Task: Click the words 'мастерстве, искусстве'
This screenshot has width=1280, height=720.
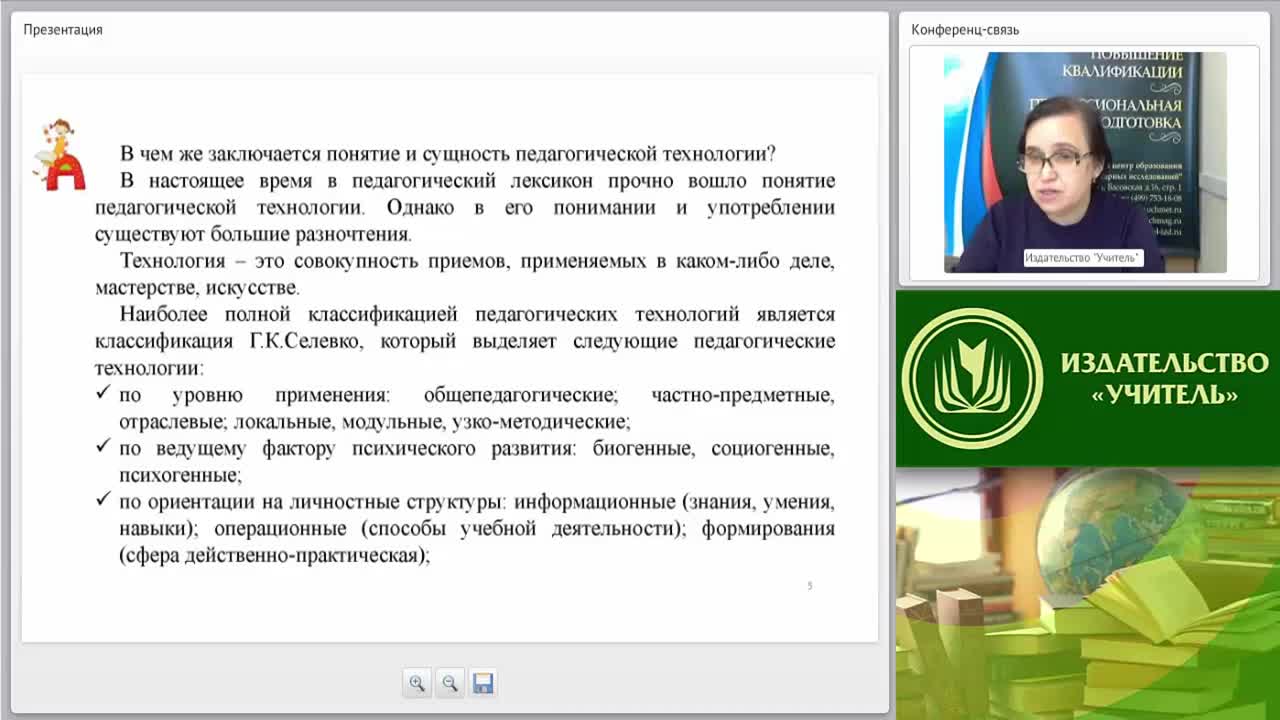Action: pos(197,288)
